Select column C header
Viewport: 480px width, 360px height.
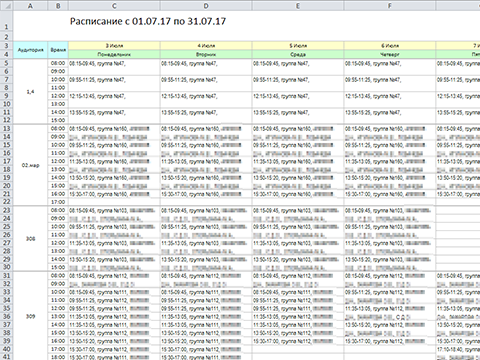pos(114,6)
